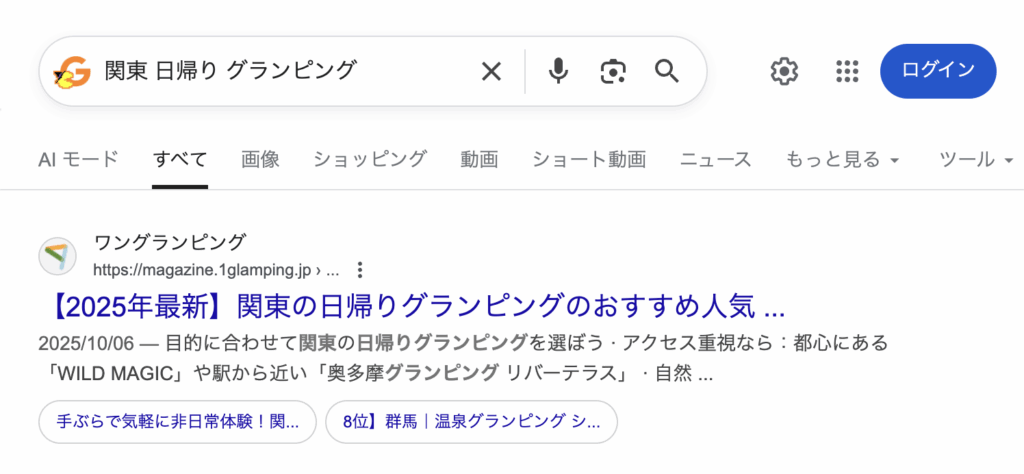Viewport: 1024px width, 474px height.
Task: Switch to AI モード tab
Action: (78, 159)
